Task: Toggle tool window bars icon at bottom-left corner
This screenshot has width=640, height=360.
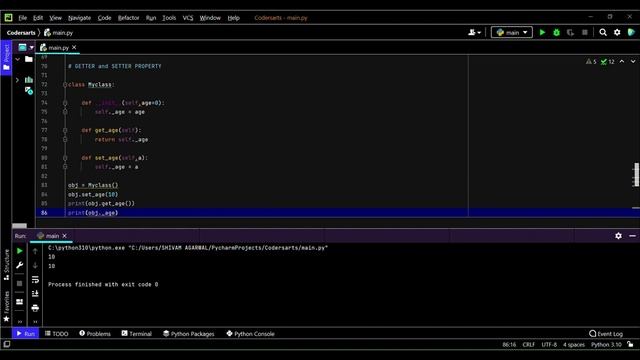Action: coord(7,344)
